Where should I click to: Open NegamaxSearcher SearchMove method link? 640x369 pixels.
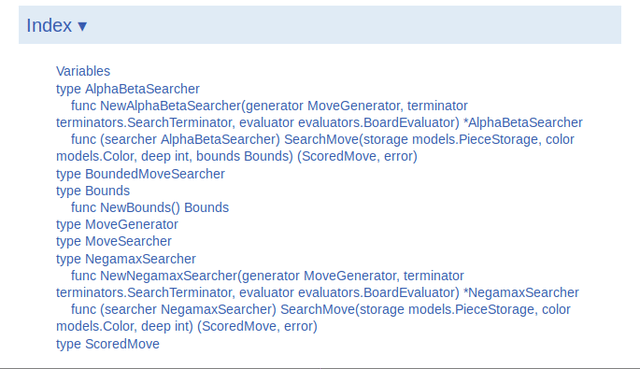[313, 318]
